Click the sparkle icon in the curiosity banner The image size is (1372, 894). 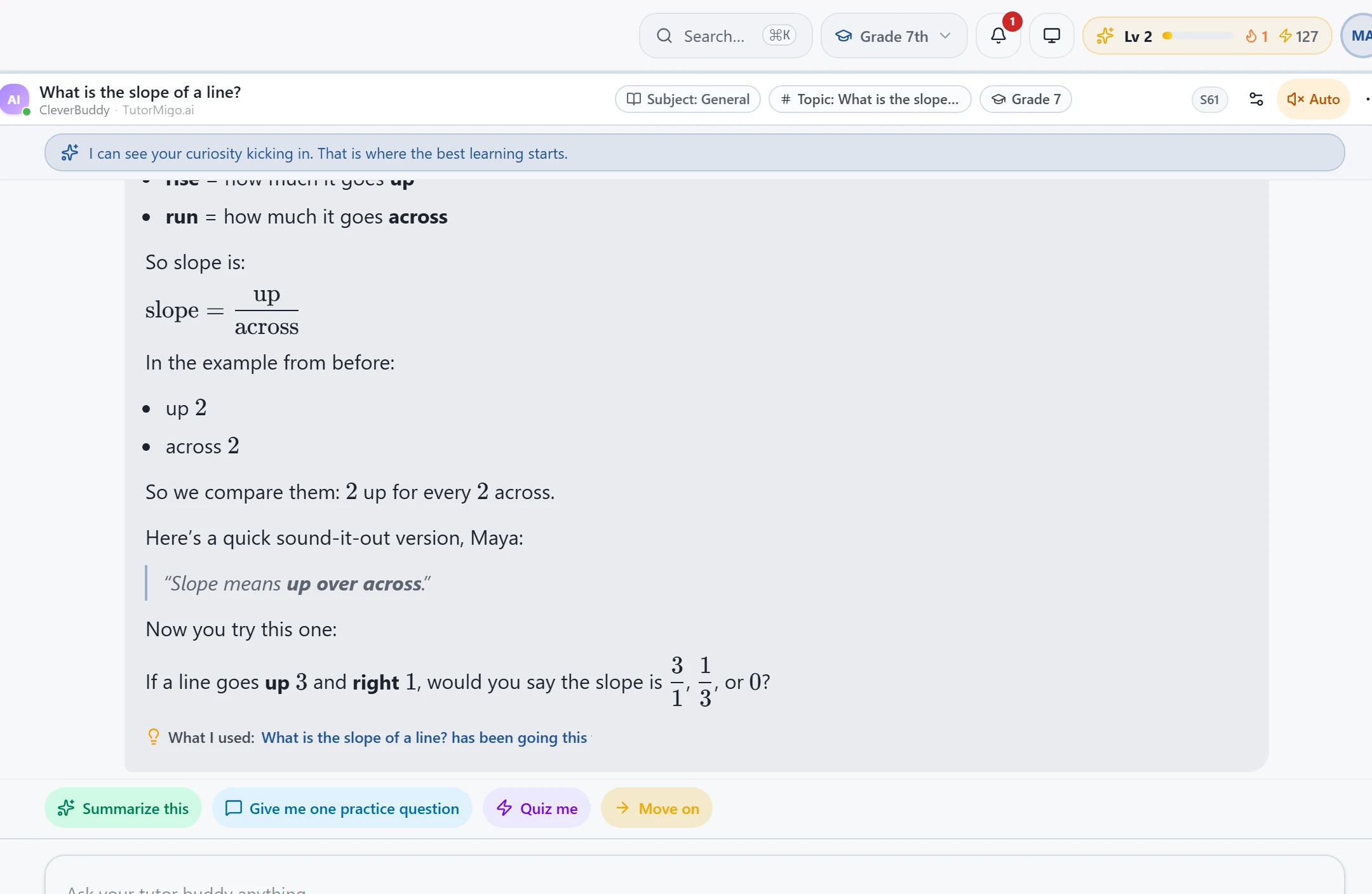(70, 153)
